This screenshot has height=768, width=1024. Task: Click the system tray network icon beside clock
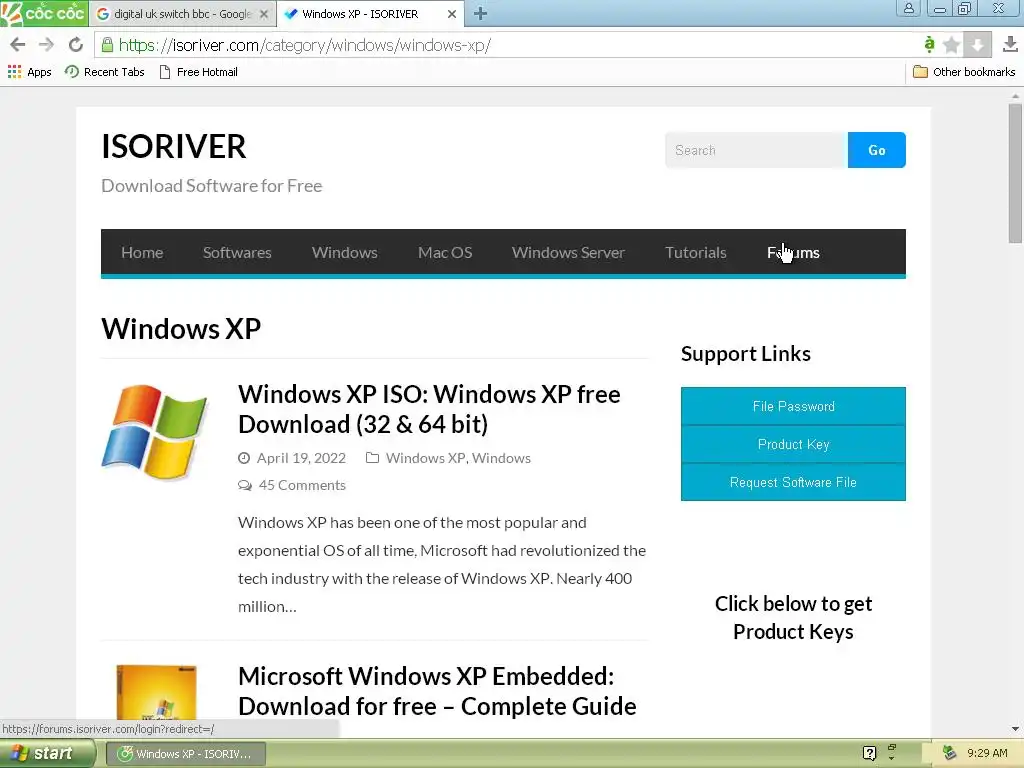click(x=949, y=753)
